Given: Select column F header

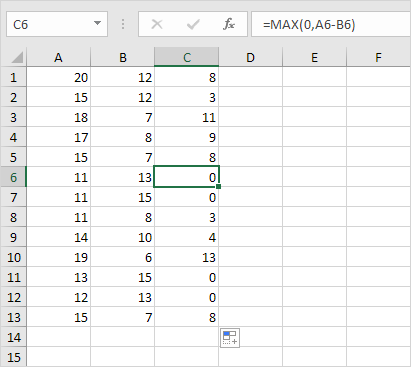Looking at the screenshot, I should [x=378, y=57].
